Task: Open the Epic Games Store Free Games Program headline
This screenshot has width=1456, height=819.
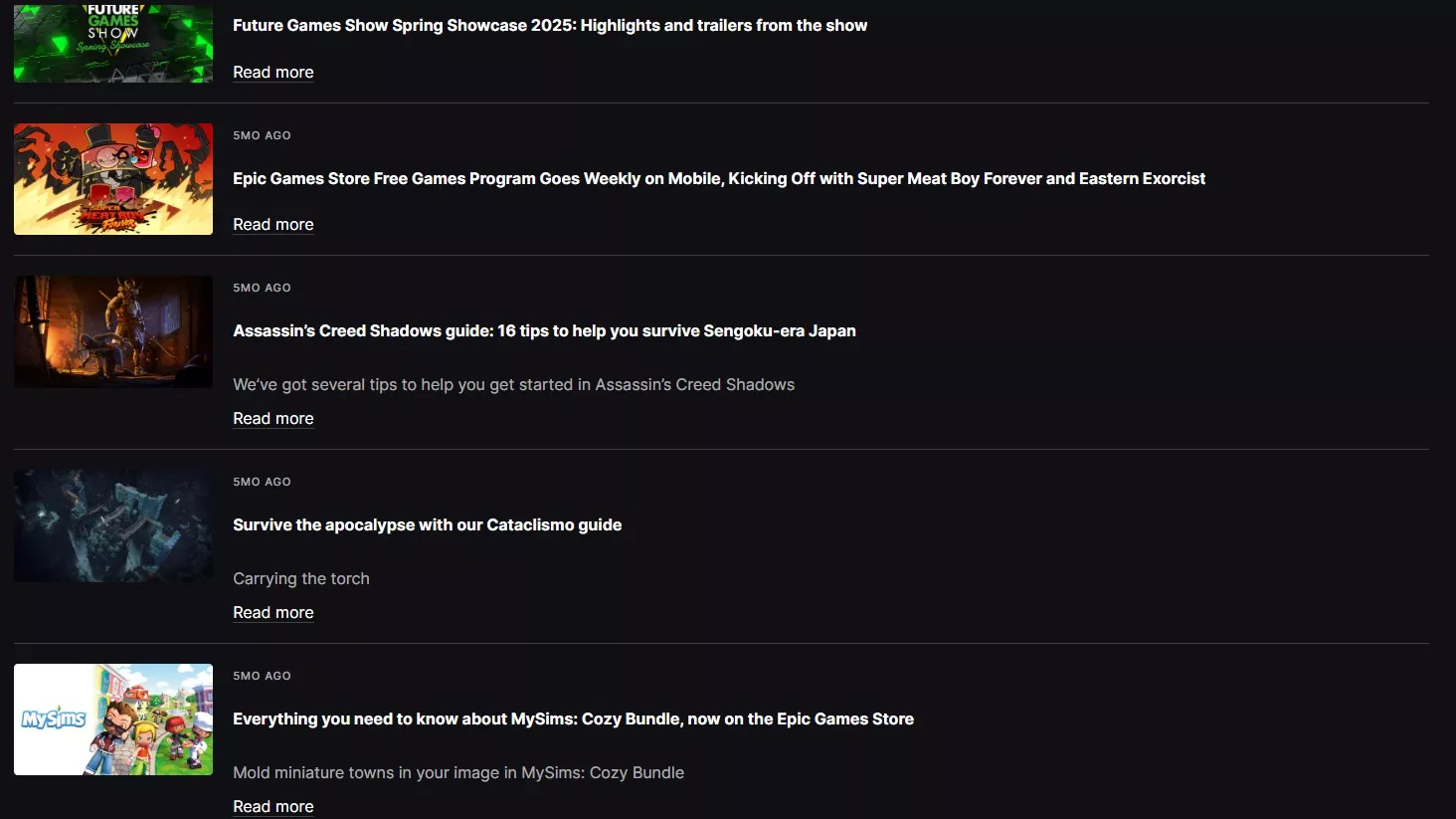Action: pos(719,178)
